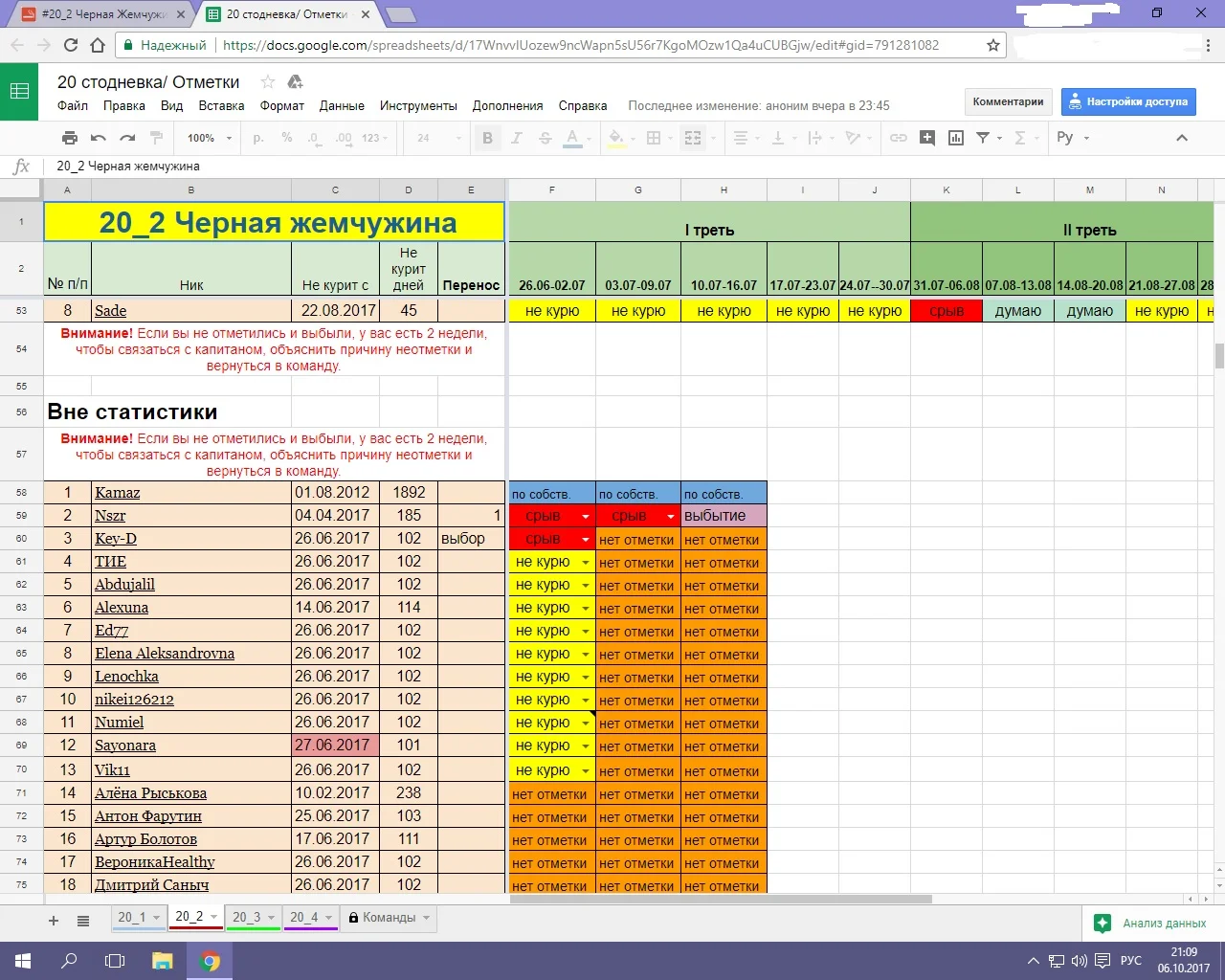Image resolution: width=1225 pixels, height=980 pixels.
Task: Expand the 20_2 sheet tab menu arrow
Action: pos(214,917)
